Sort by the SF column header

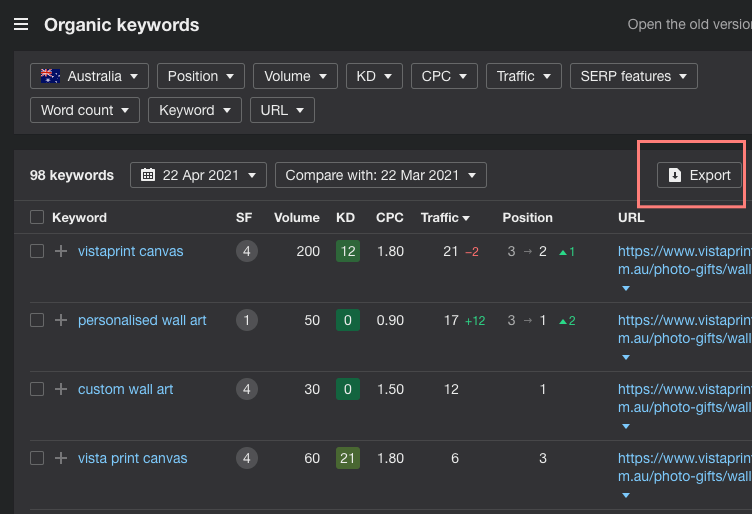244,218
